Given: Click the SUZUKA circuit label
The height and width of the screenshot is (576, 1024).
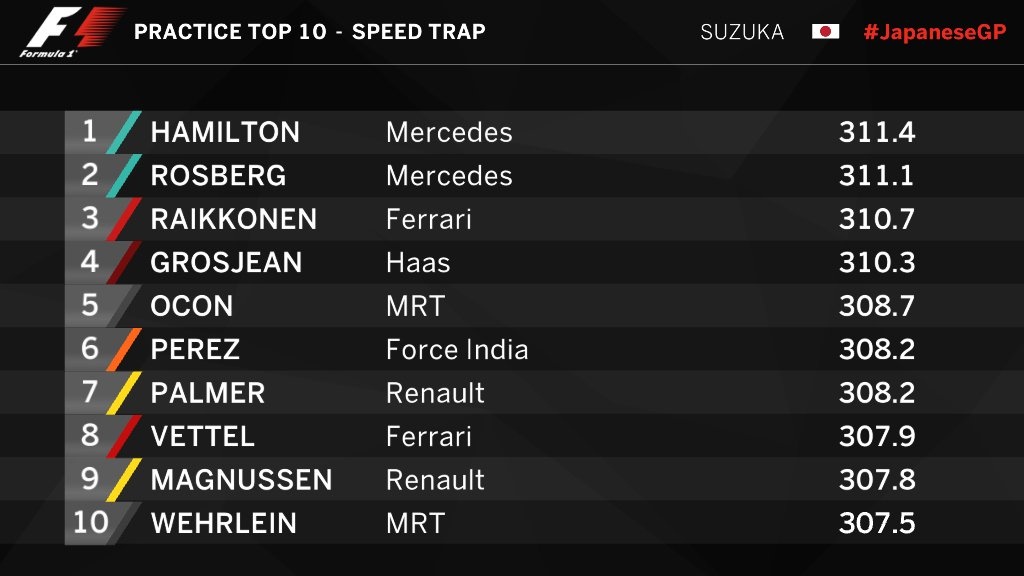Looking at the screenshot, I should 742,31.
